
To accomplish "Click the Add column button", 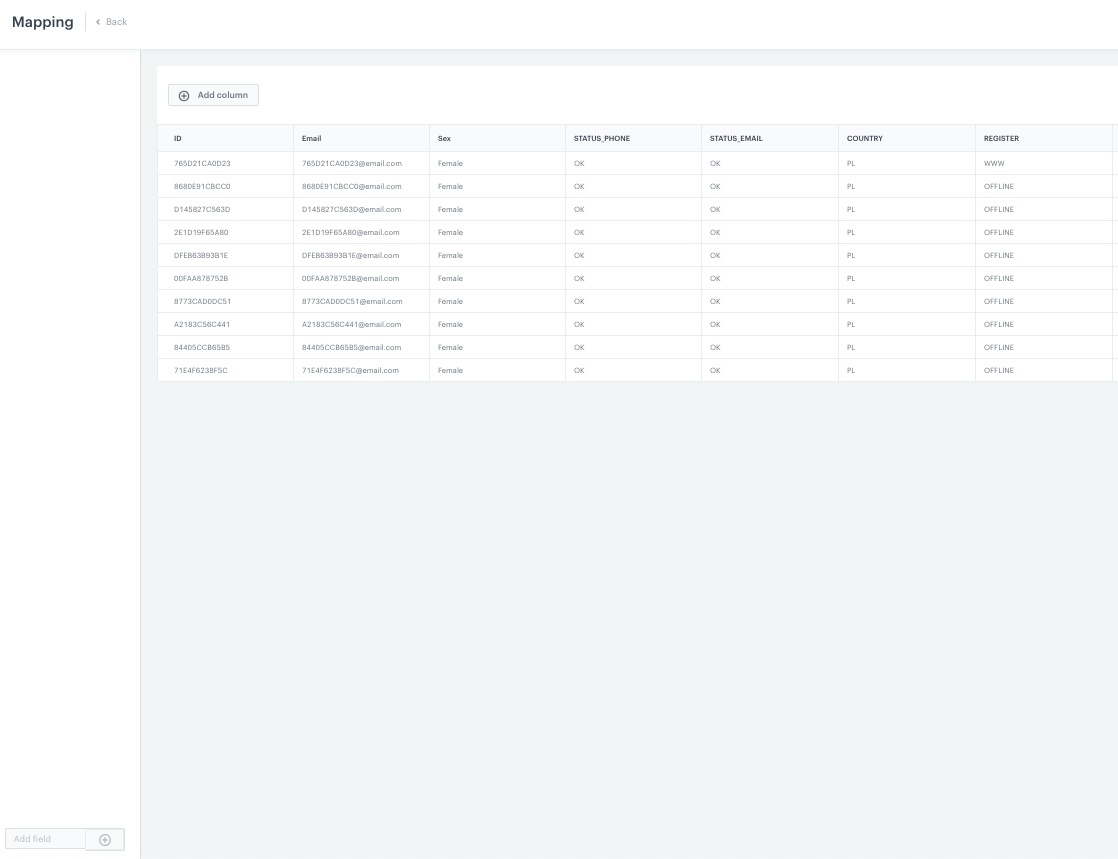I will [213, 95].
